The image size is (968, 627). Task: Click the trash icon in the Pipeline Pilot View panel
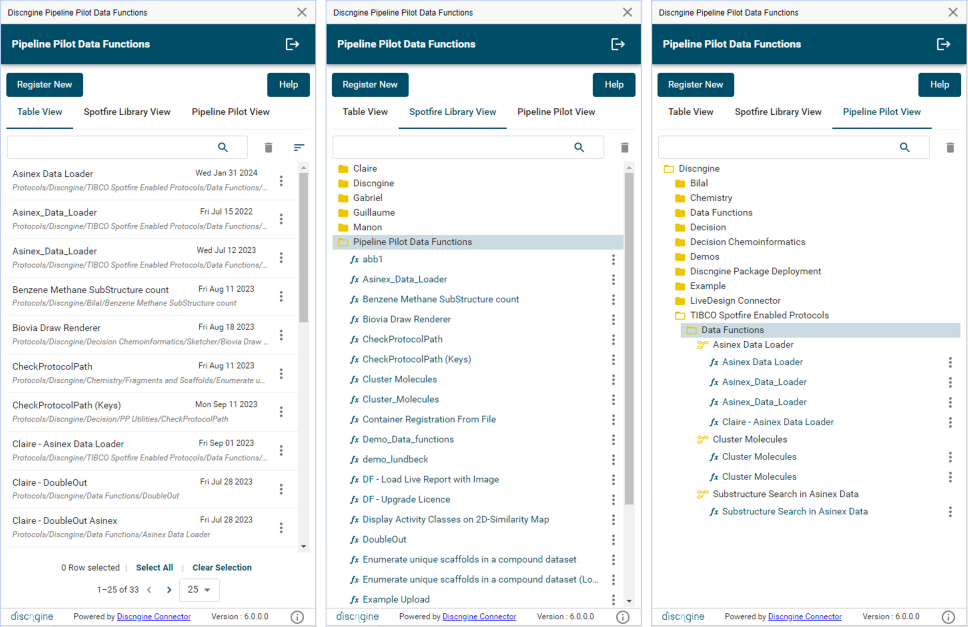tap(950, 147)
